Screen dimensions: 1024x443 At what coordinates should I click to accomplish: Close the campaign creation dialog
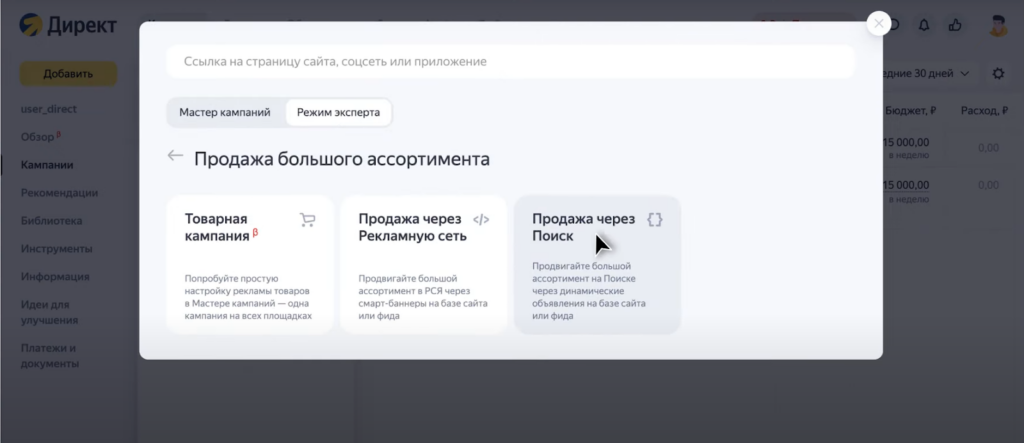point(878,24)
